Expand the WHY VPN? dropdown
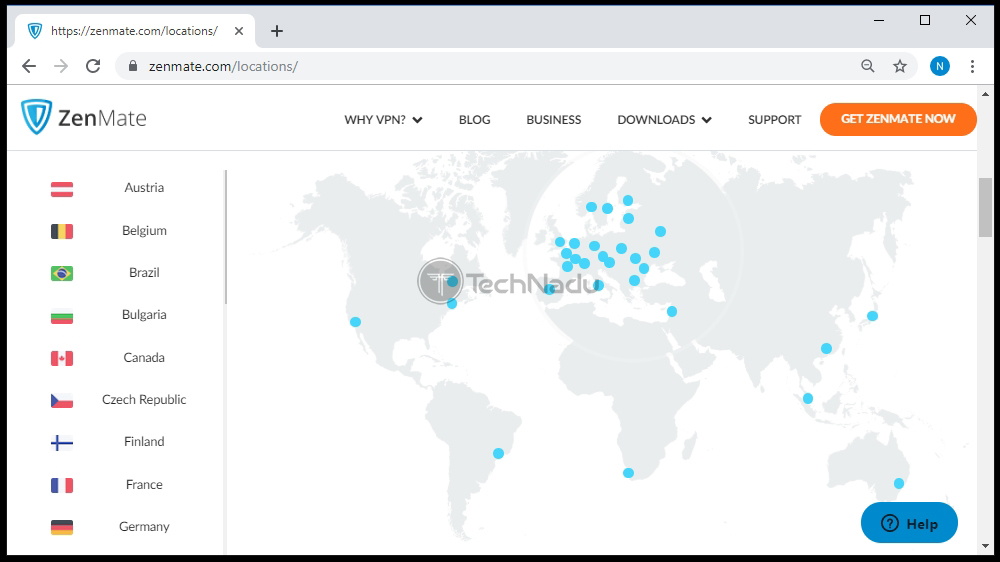1000x562 pixels. pos(383,119)
